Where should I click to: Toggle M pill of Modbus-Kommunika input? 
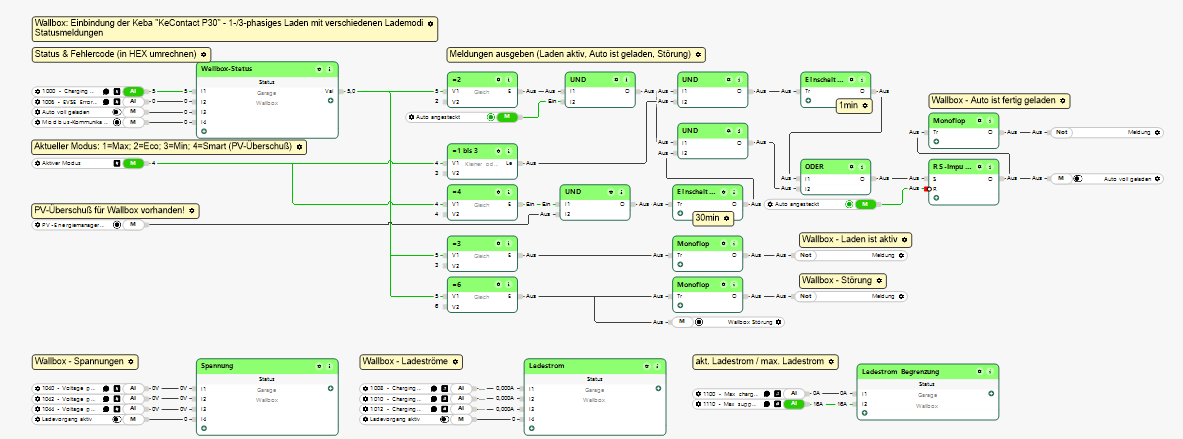tap(134, 122)
